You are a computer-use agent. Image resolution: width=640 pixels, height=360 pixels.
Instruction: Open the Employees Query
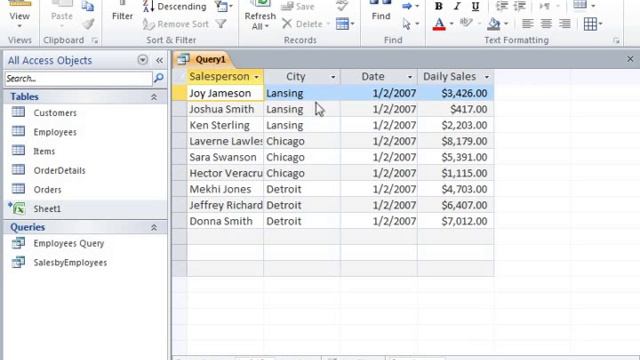[69, 244]
